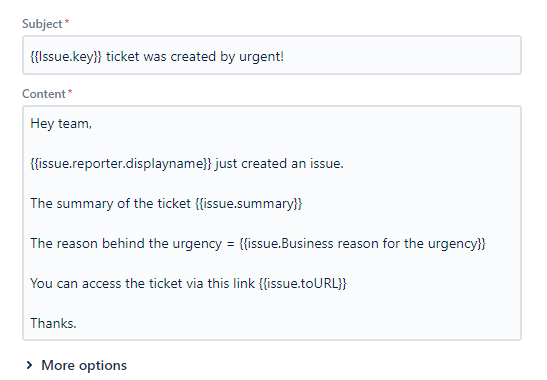Screen dimensions: 547x380
Task: Click the Subject field label
Action: [42, 24]
